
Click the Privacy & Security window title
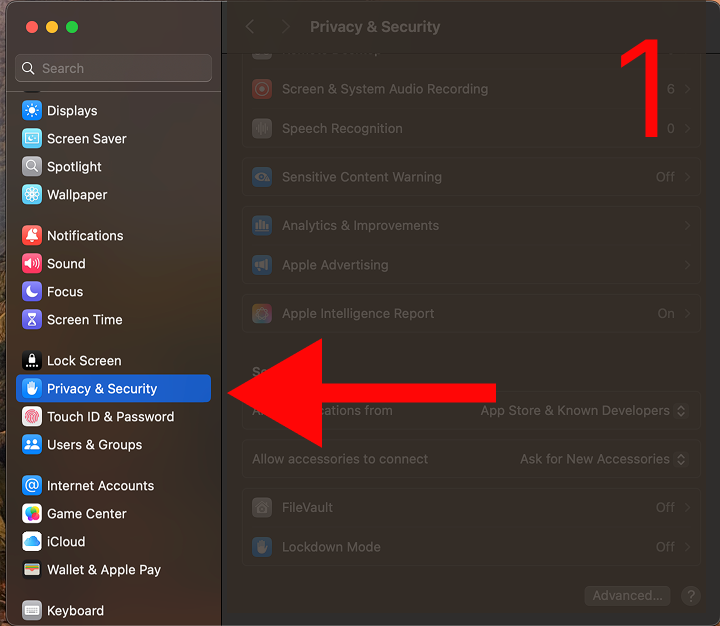(x=375, y=27)
